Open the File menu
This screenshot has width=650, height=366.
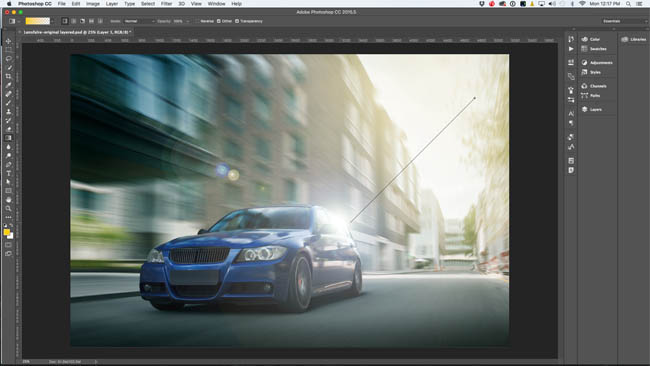(61, 4)
